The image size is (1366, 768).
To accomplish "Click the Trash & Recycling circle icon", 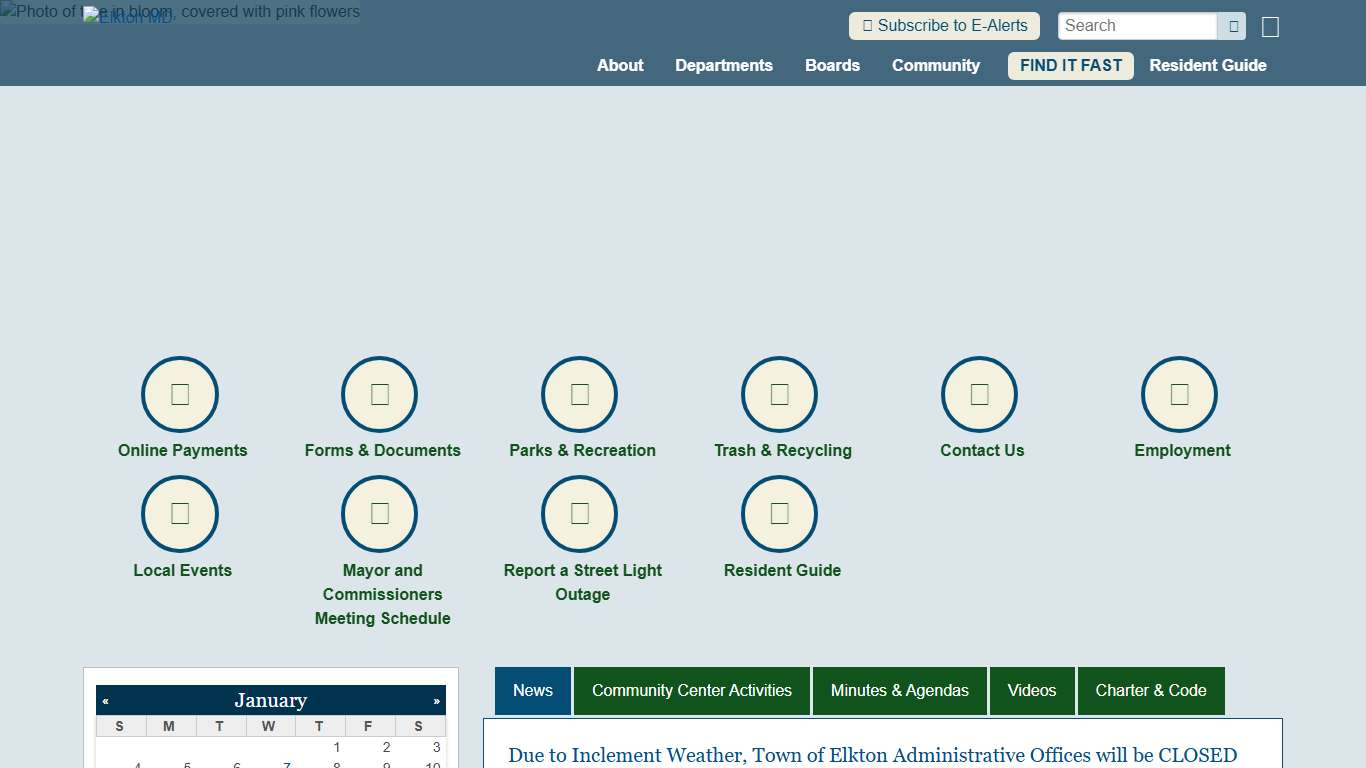I will [x=780, y=394].
